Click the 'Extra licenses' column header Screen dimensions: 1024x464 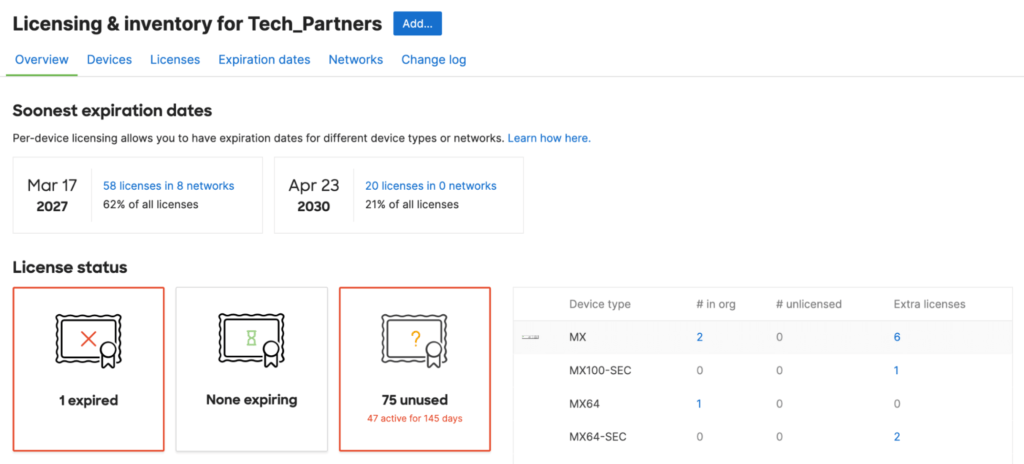click(x=929, y=304)
